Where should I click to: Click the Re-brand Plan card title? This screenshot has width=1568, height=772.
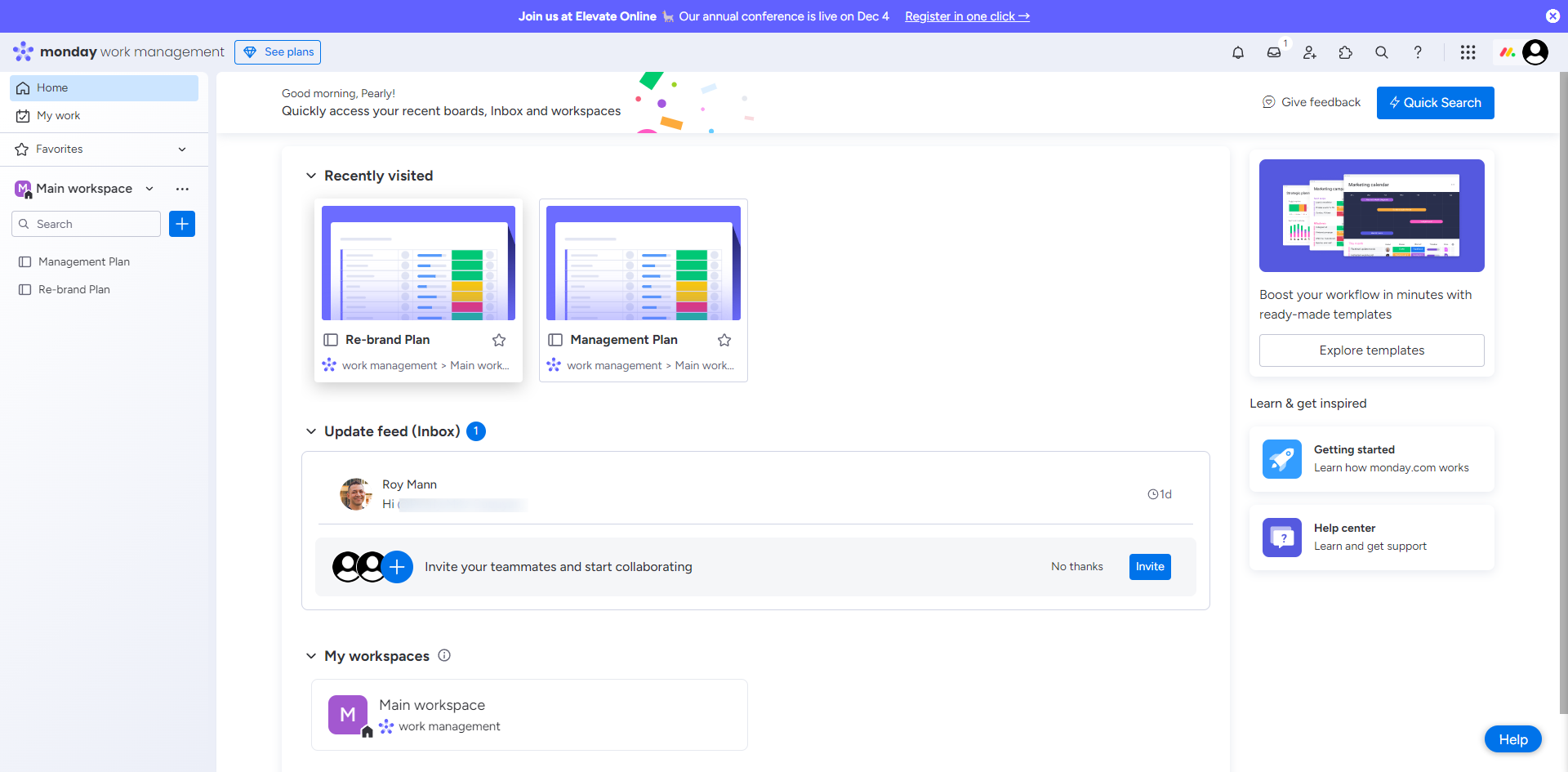click(x=387, y=340)
